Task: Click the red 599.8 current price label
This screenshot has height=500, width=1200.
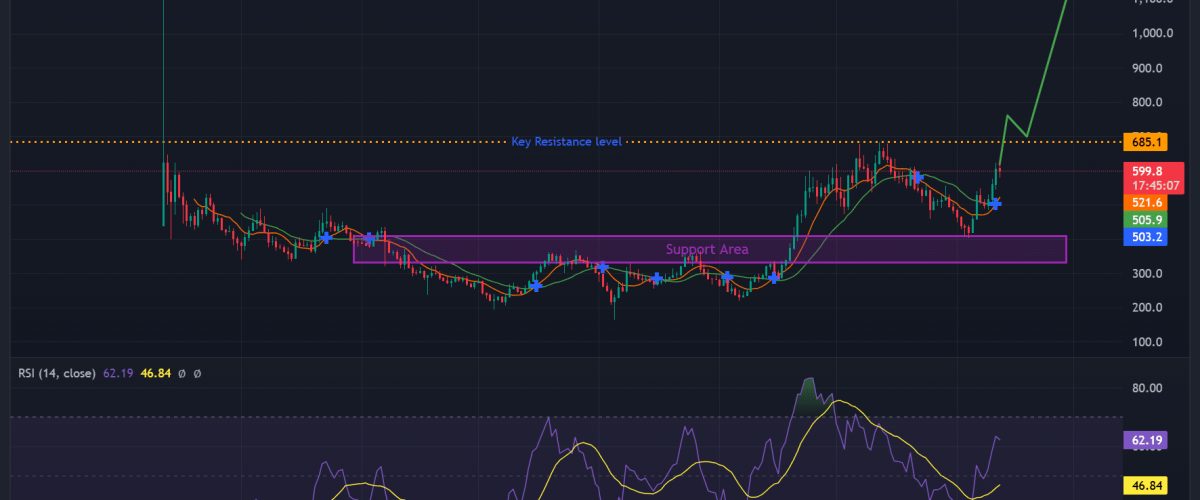Action: pyautogui.click(x=1146, y=171)
